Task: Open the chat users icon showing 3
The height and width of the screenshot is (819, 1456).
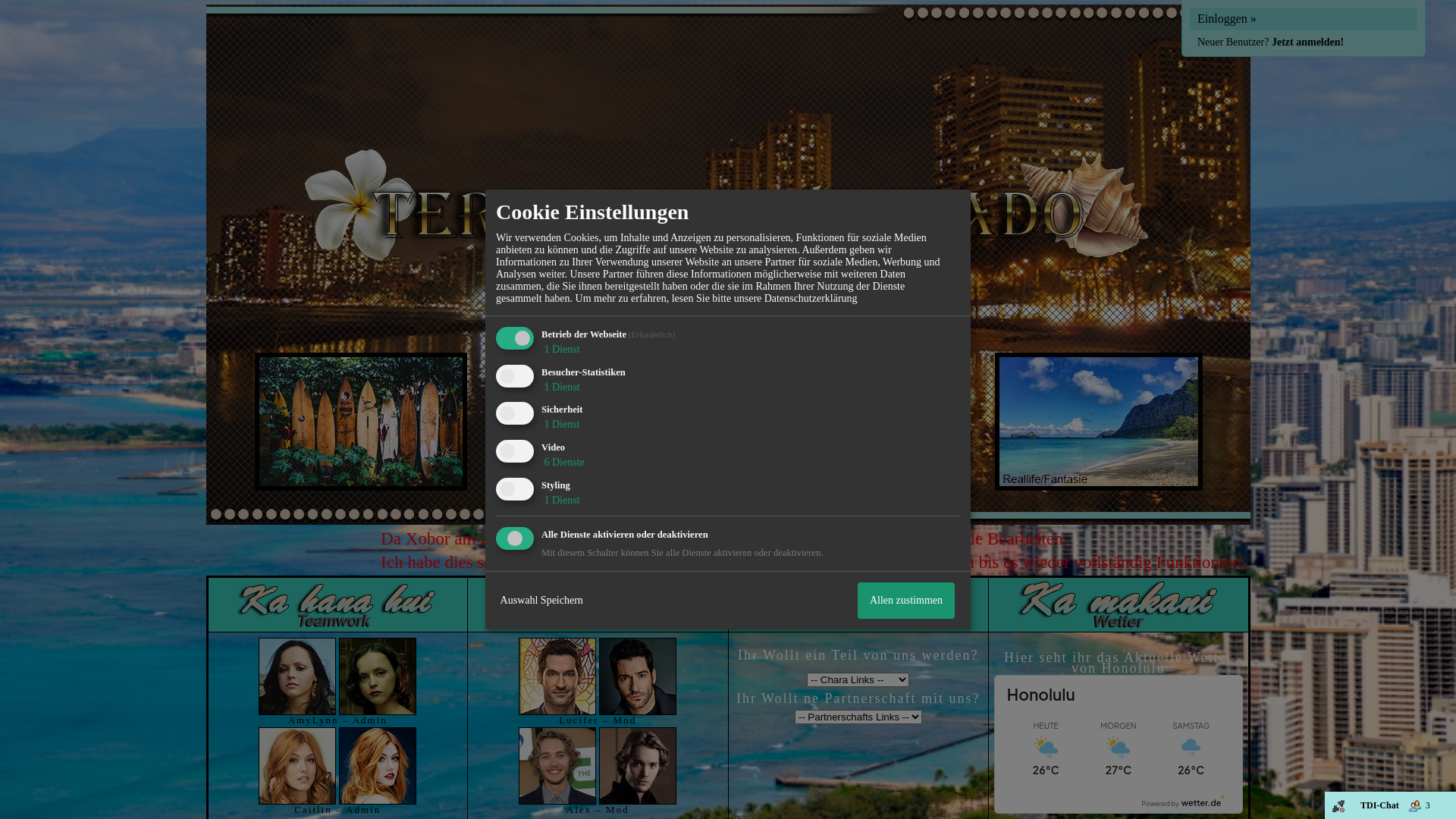Action: (x=1415, y=806)
